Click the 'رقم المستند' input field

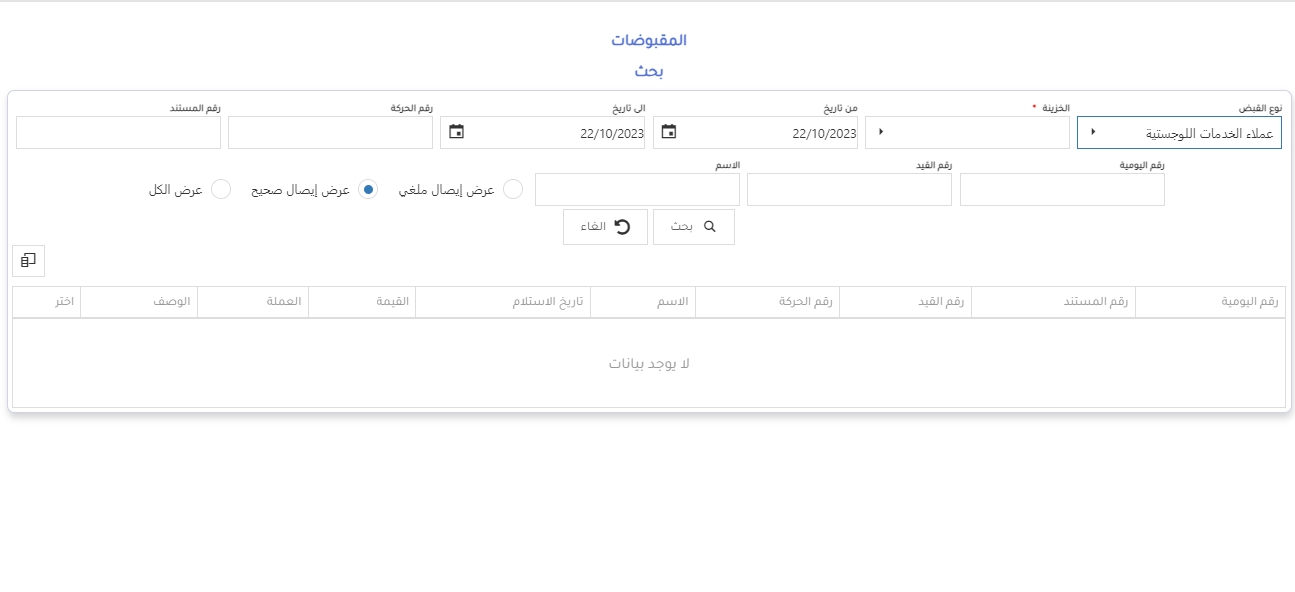click(x=118, y=132)
